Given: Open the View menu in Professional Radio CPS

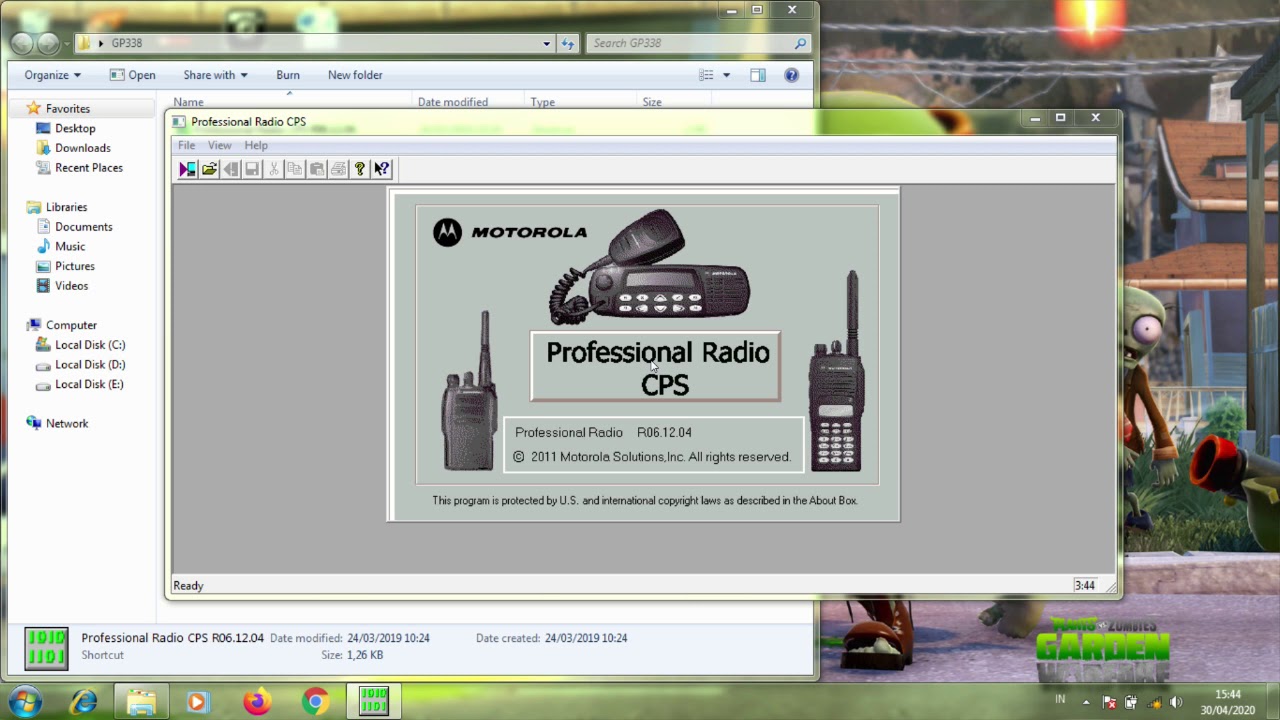Looking at the screenshot, I should [219, 145].
